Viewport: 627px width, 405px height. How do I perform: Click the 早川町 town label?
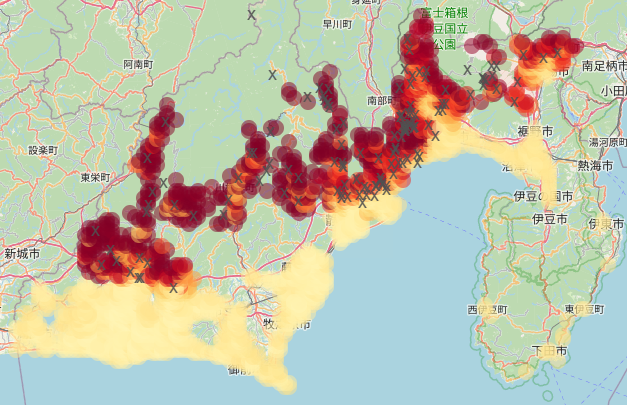[x=337, y=24]
